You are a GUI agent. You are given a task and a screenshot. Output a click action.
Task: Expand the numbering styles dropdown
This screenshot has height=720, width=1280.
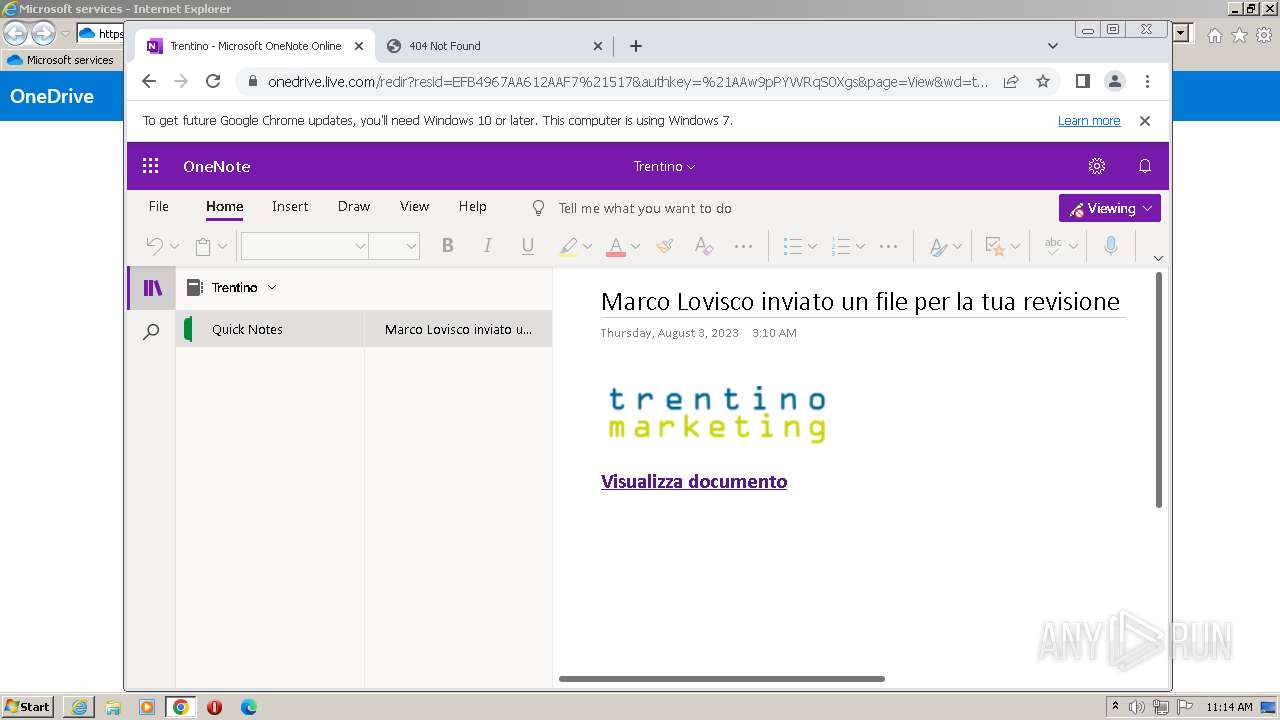[860, 246]
